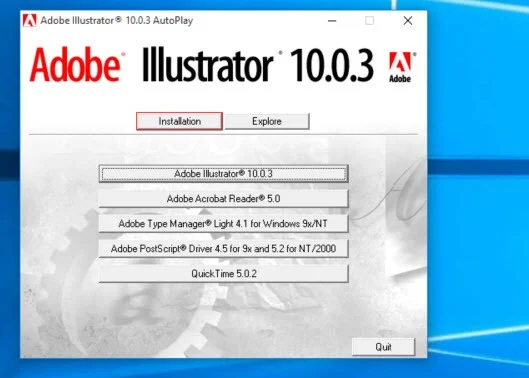
Task: Minimize the AutoPlay window
Action: 332,21
